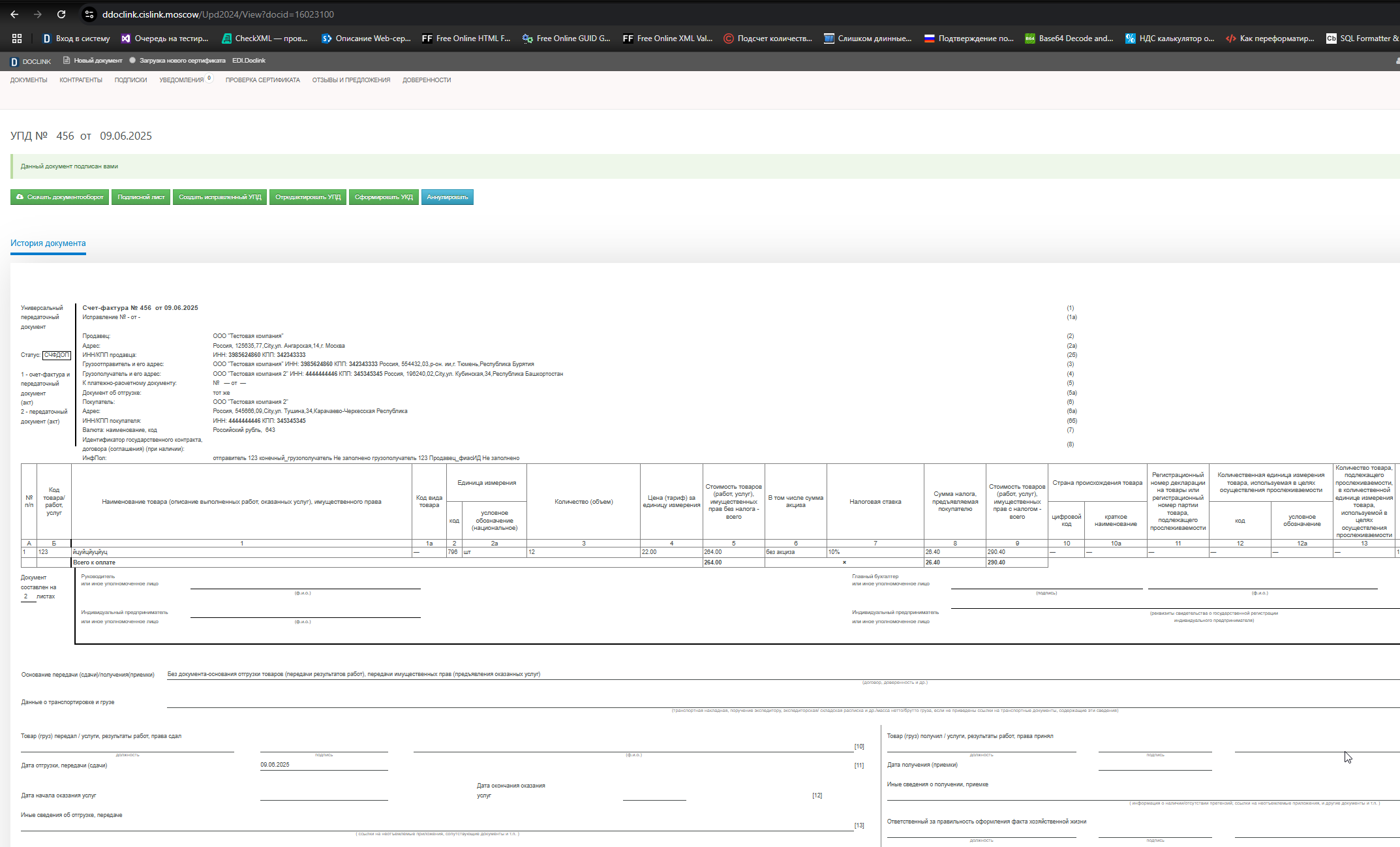
Task: Reload the page with refresh icon
Action: point(61,14)
